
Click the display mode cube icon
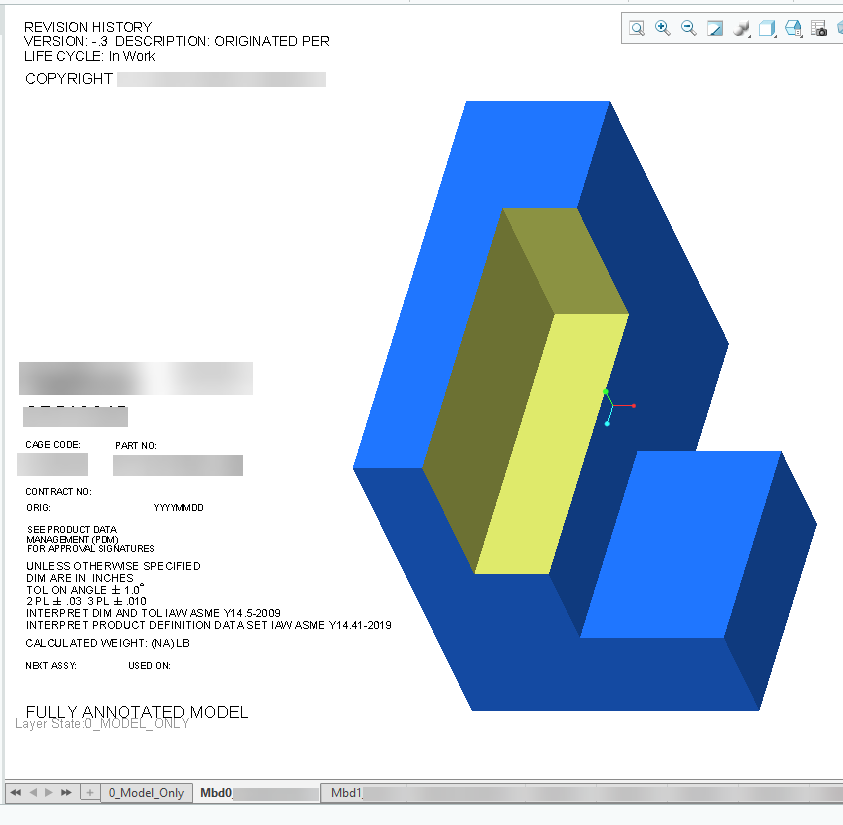[x=766, y=27]
